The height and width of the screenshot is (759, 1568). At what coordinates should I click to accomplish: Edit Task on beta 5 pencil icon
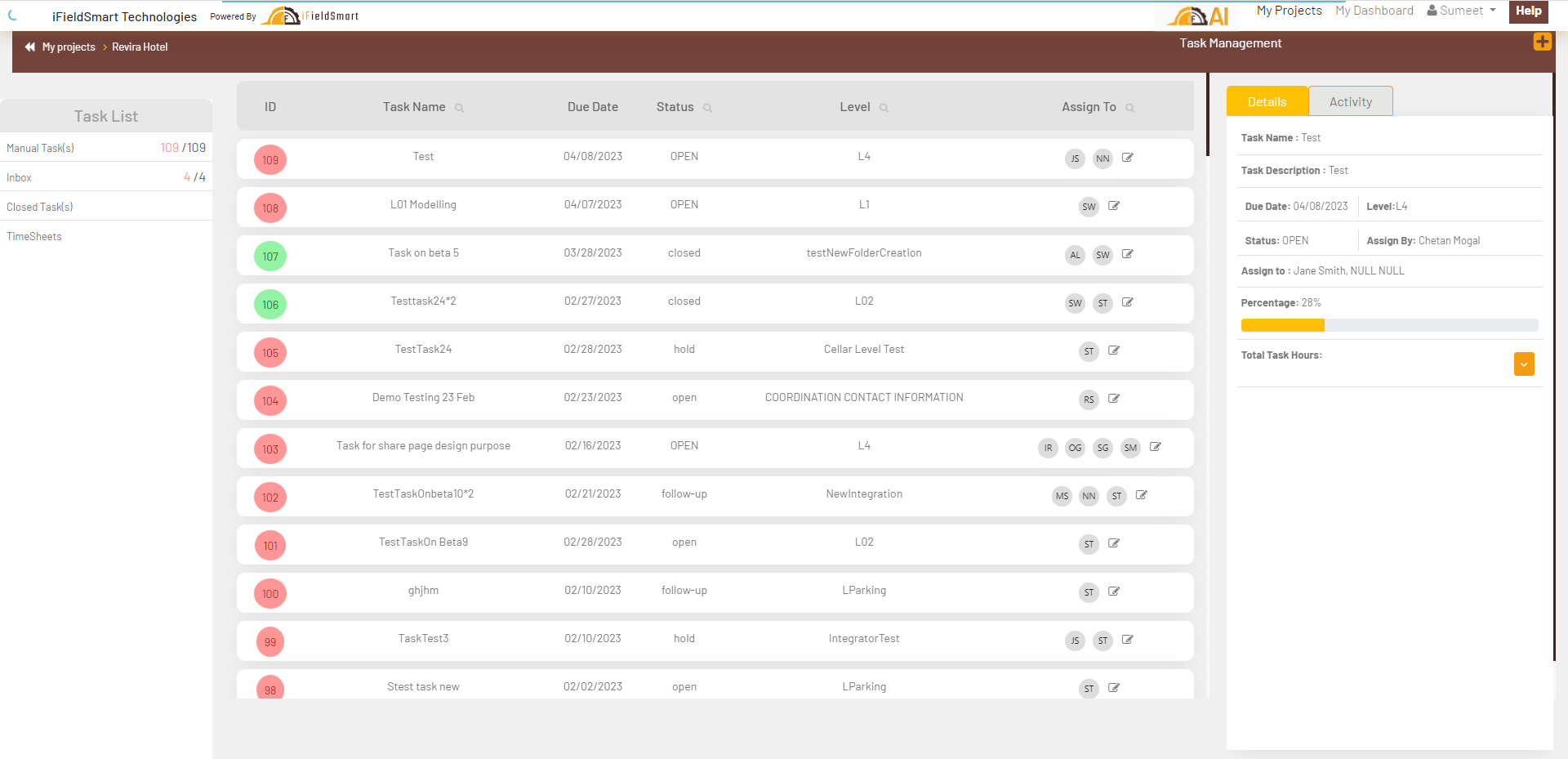coord(1128,254)
